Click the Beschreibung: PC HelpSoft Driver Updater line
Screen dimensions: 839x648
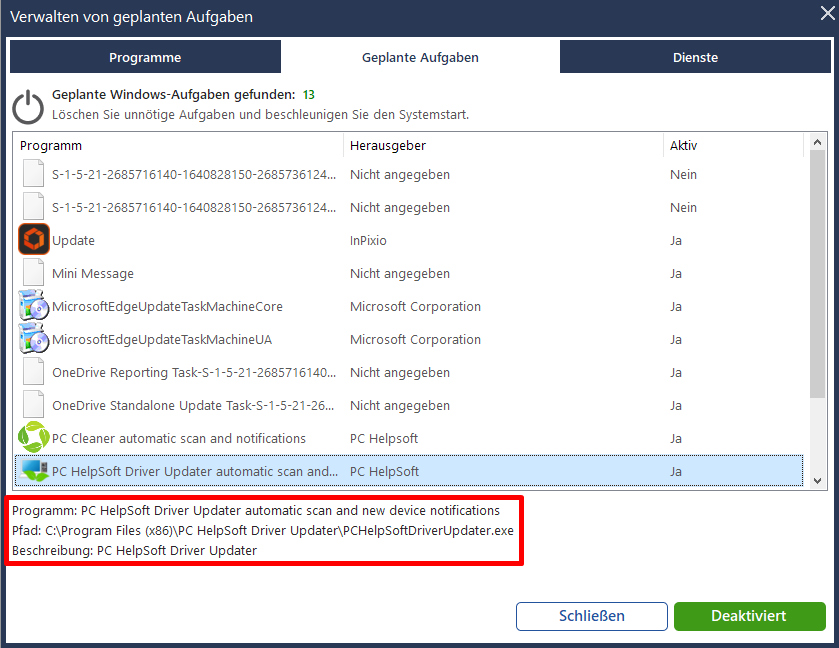134,550
